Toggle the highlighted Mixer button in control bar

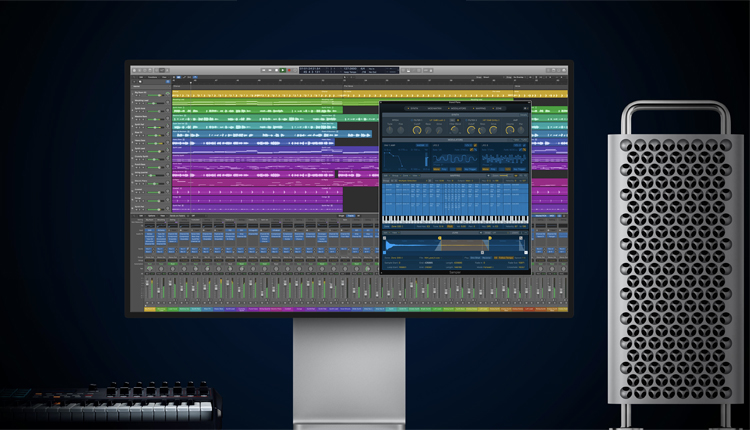click(162, 70)
